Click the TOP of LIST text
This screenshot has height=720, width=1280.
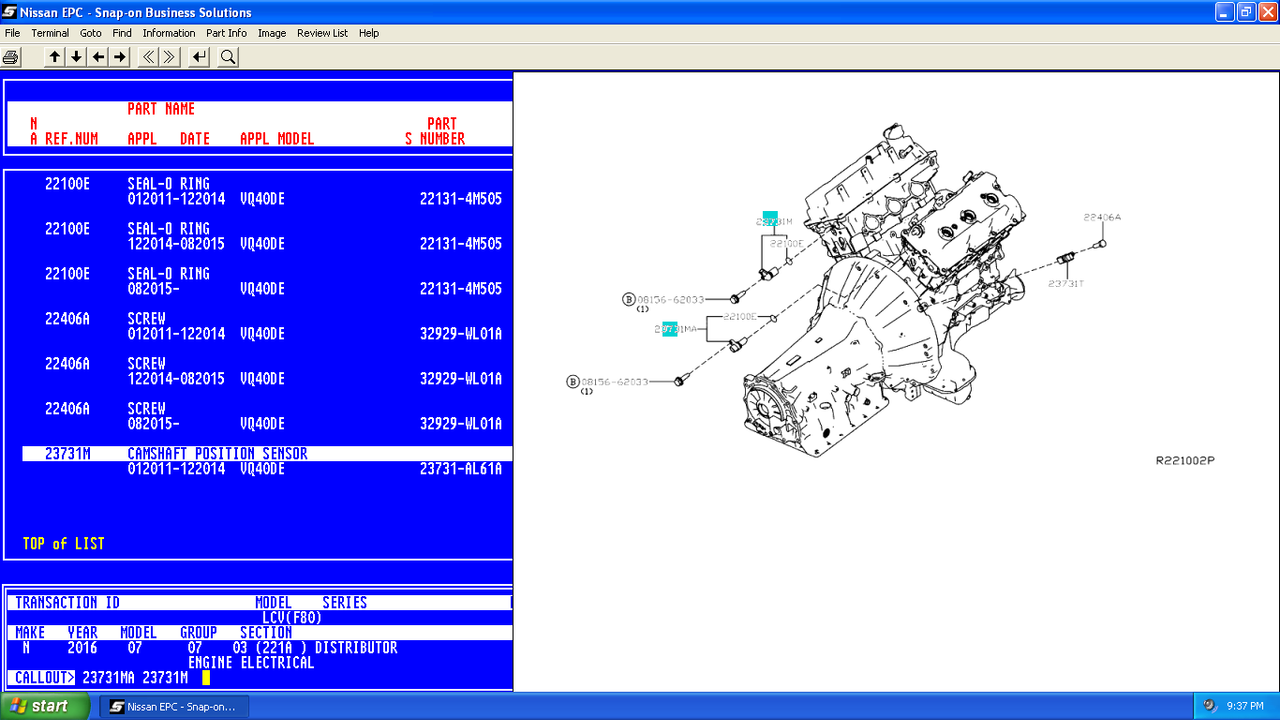pos(63,544)
